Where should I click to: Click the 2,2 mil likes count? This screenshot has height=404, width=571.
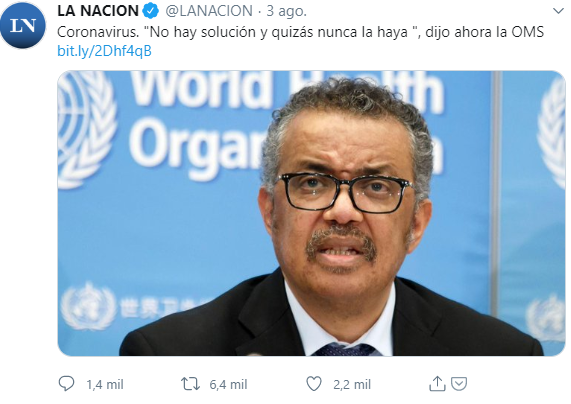click(x=352, y=384)
